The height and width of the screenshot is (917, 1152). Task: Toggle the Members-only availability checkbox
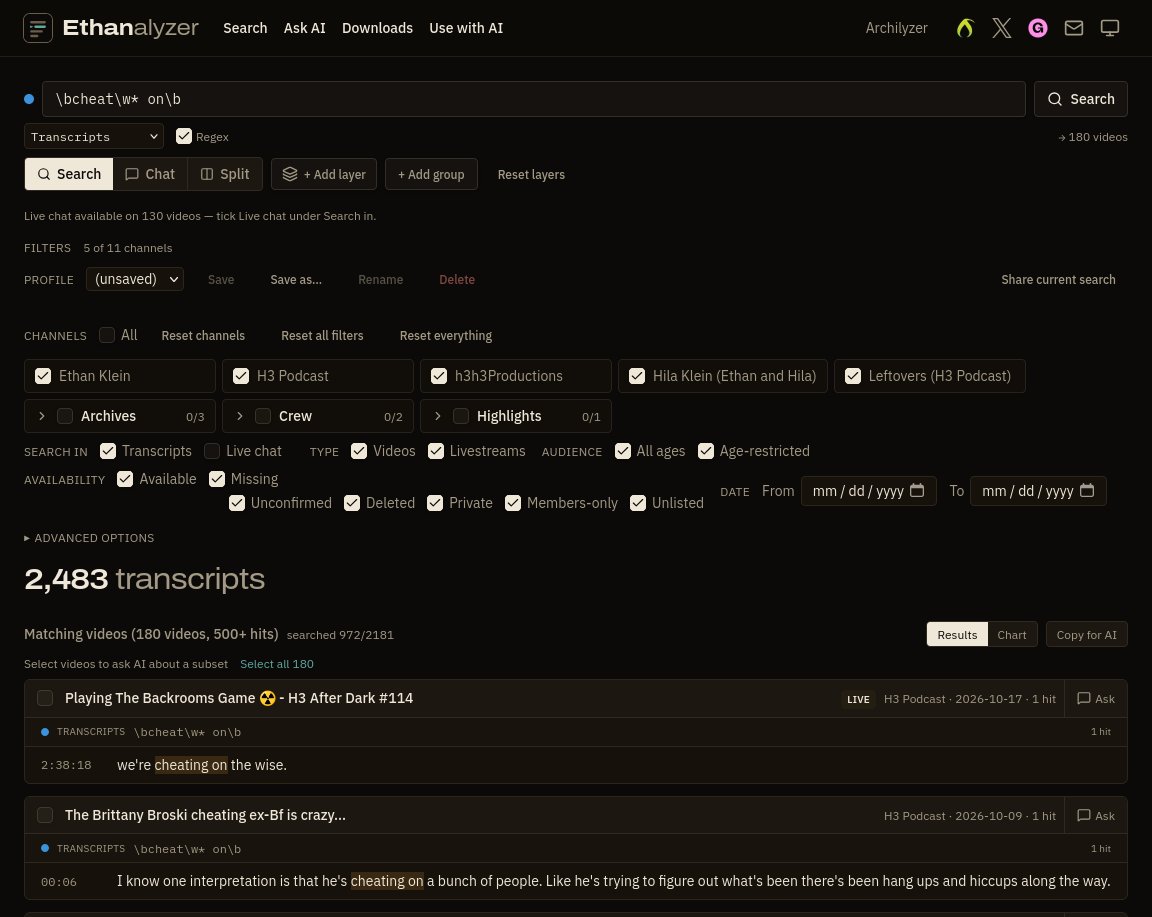point(513,503)
